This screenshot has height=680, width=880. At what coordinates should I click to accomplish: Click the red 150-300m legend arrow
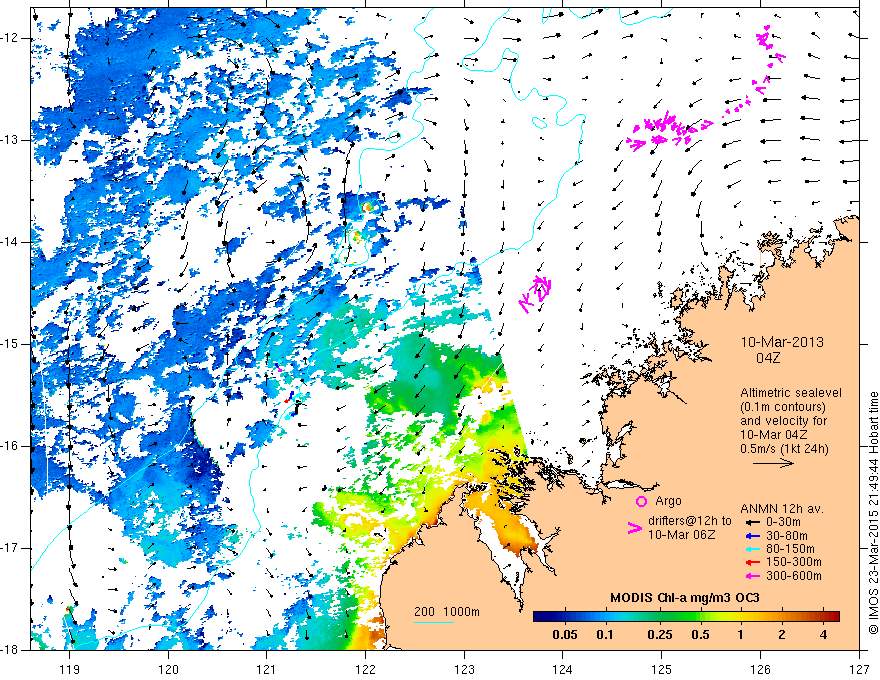tap(753, 562)
